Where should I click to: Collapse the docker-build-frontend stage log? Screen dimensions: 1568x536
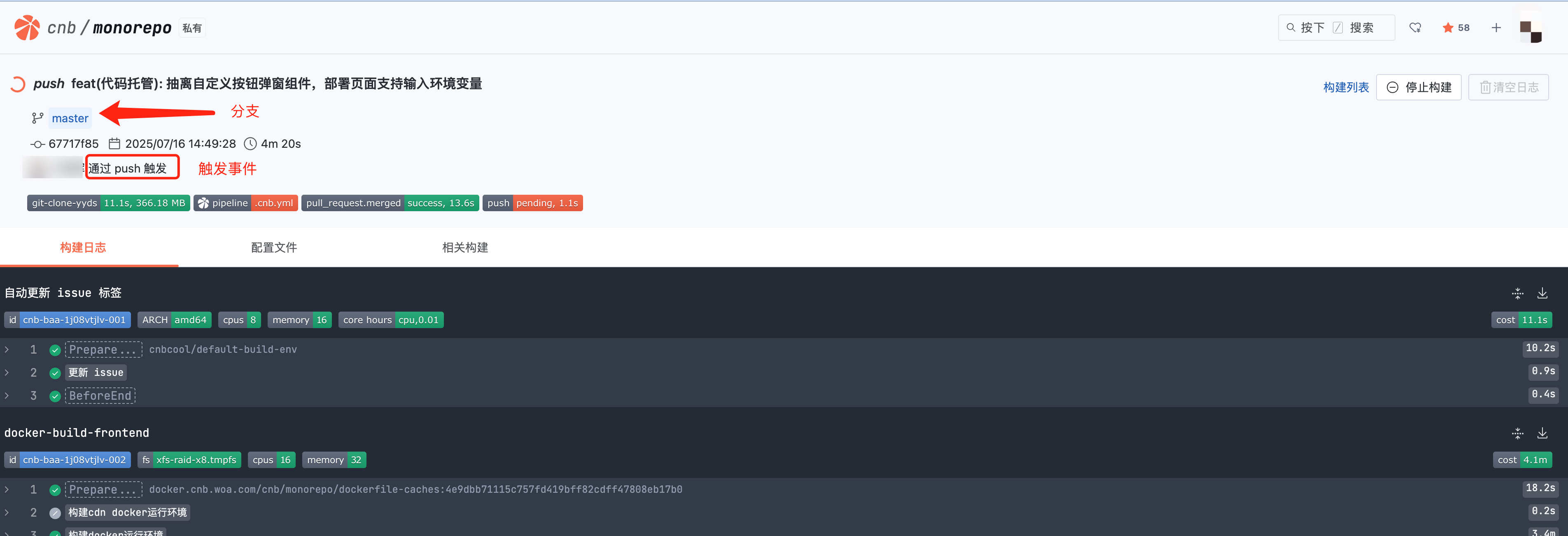pyautogui.click(x=1517, y=433)
